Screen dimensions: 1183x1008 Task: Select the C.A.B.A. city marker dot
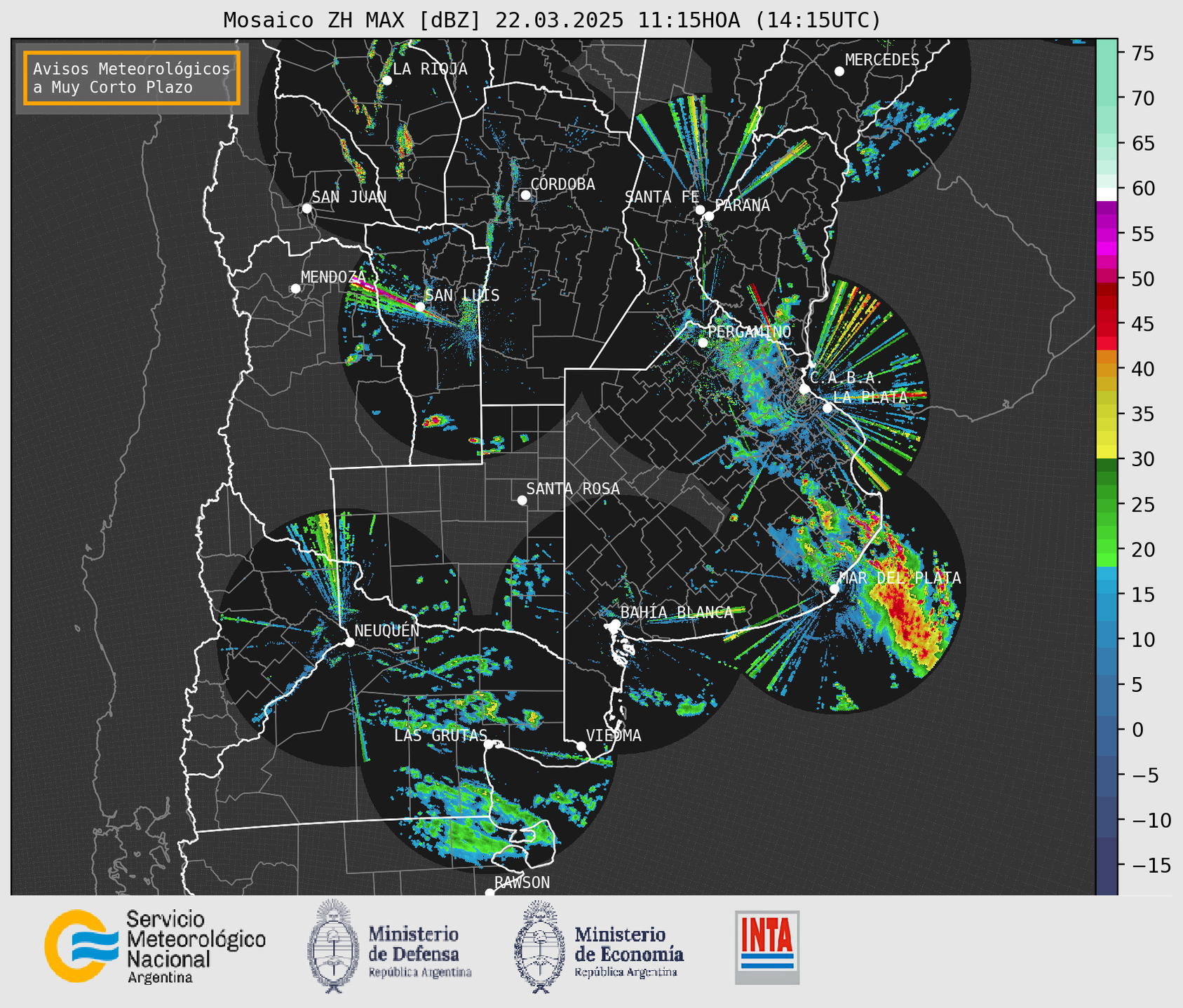point(804,389)
